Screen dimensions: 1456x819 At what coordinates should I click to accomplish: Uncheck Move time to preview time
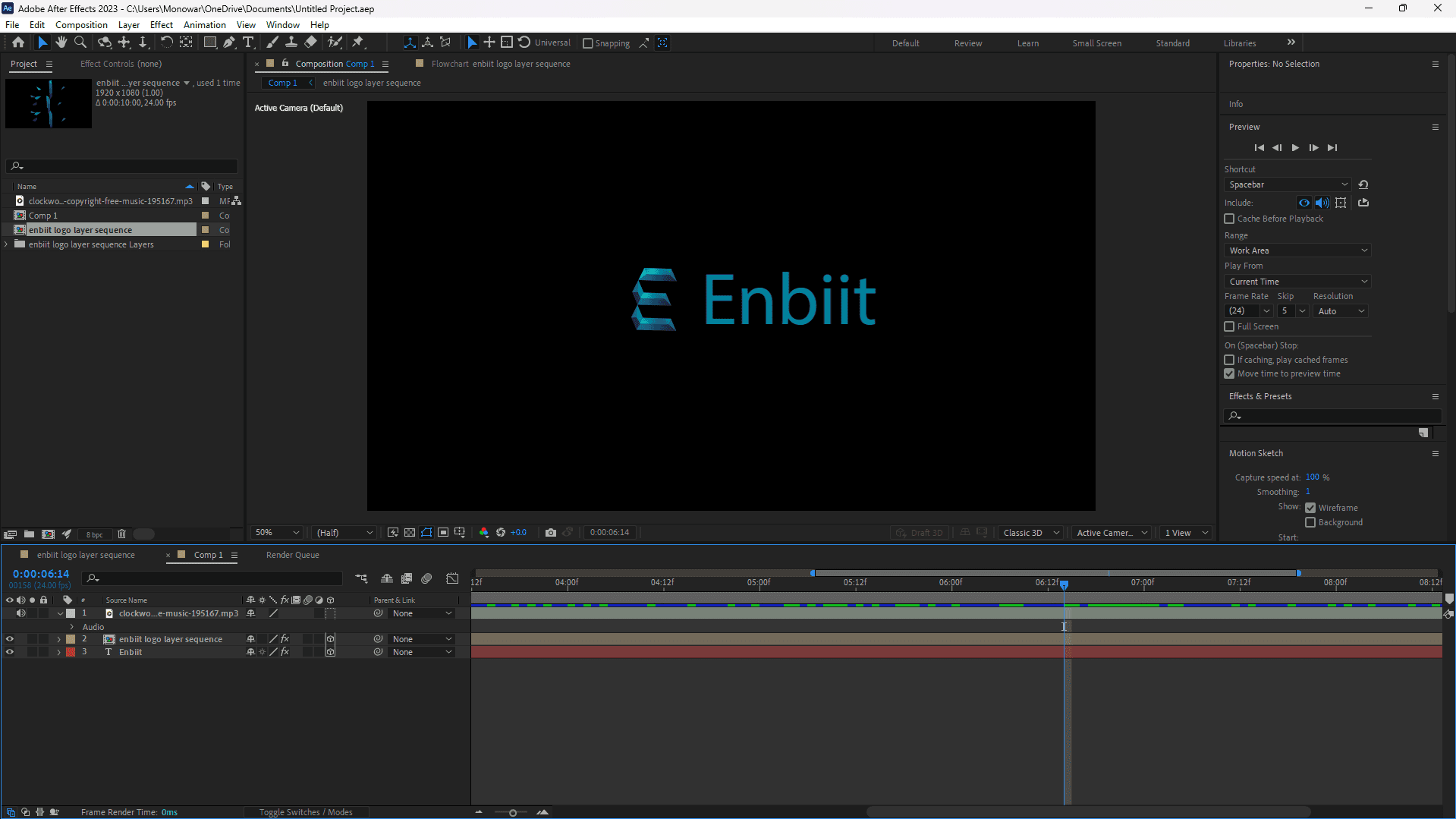[x=1229, y=373]
